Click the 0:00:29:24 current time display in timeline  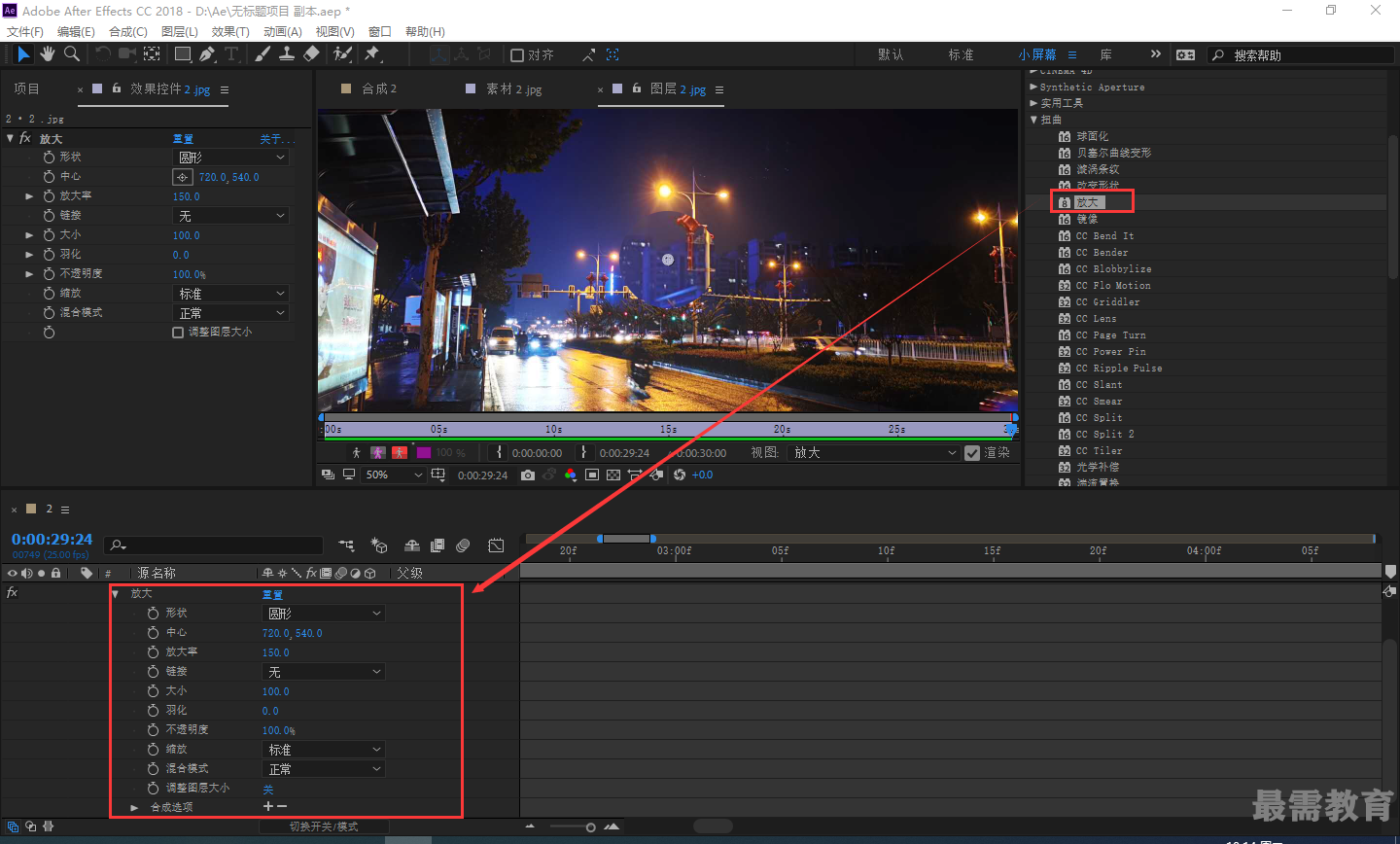[x=52, y=540]
